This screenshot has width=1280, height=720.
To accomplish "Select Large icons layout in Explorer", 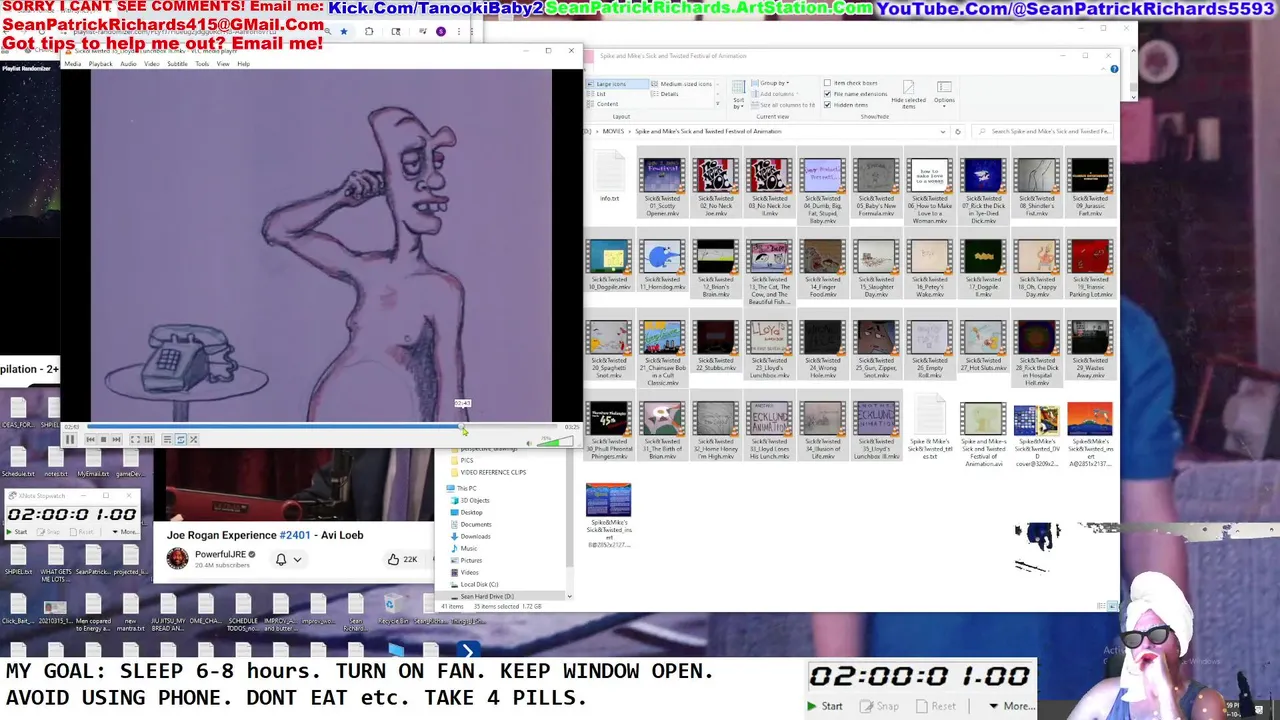I will [x=618, y=84].
